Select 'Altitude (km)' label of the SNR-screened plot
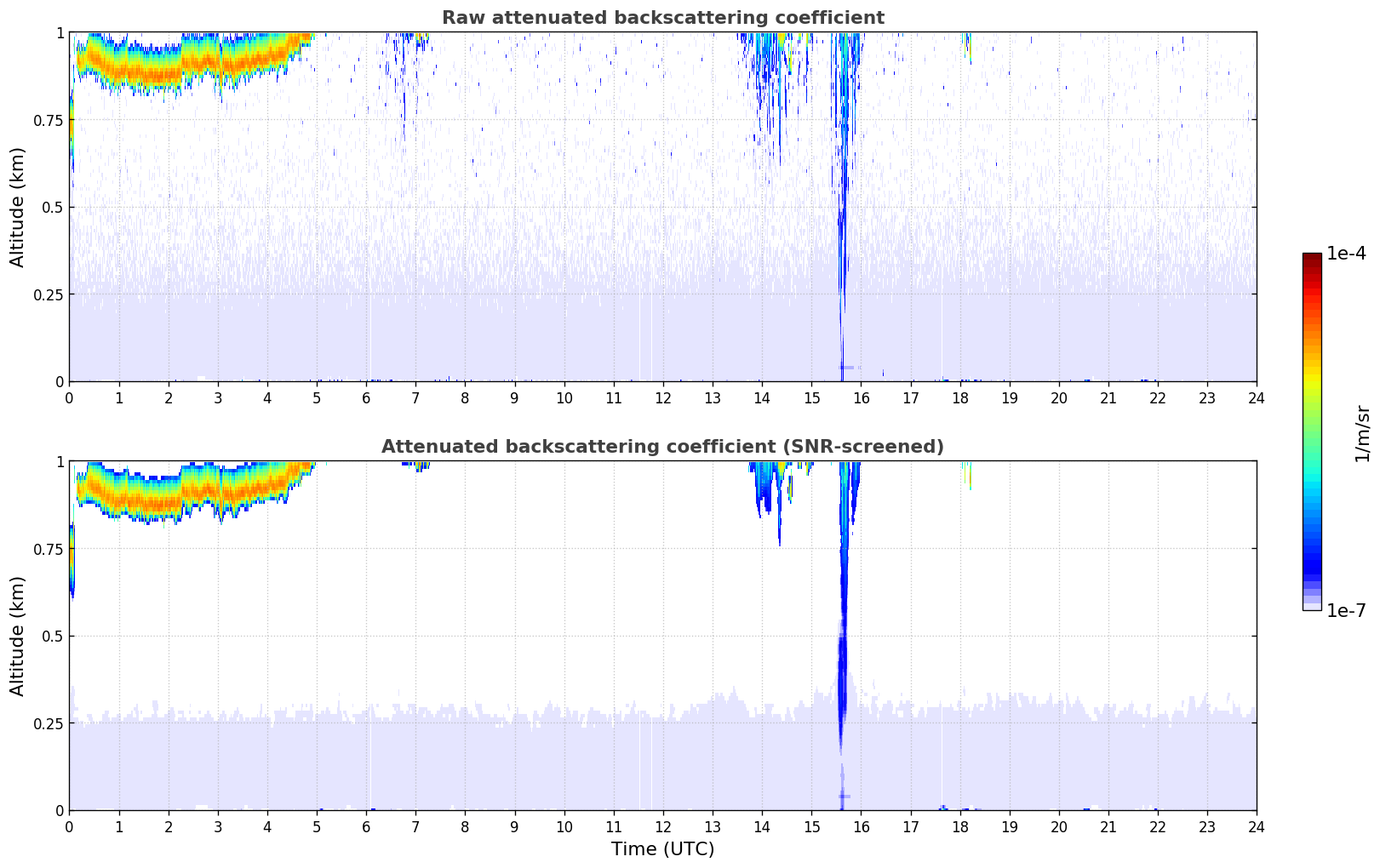 [18, 636]
